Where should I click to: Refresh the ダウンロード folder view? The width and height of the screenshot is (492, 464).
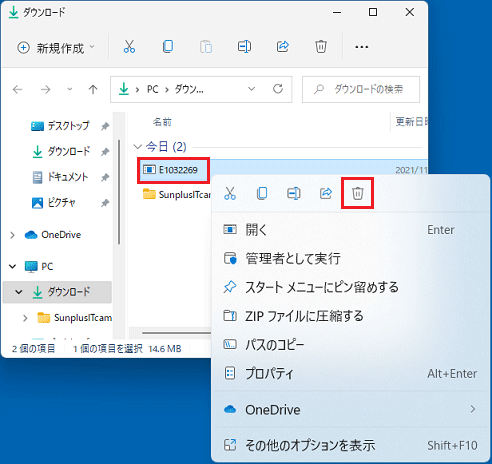(x=278, y=89)
